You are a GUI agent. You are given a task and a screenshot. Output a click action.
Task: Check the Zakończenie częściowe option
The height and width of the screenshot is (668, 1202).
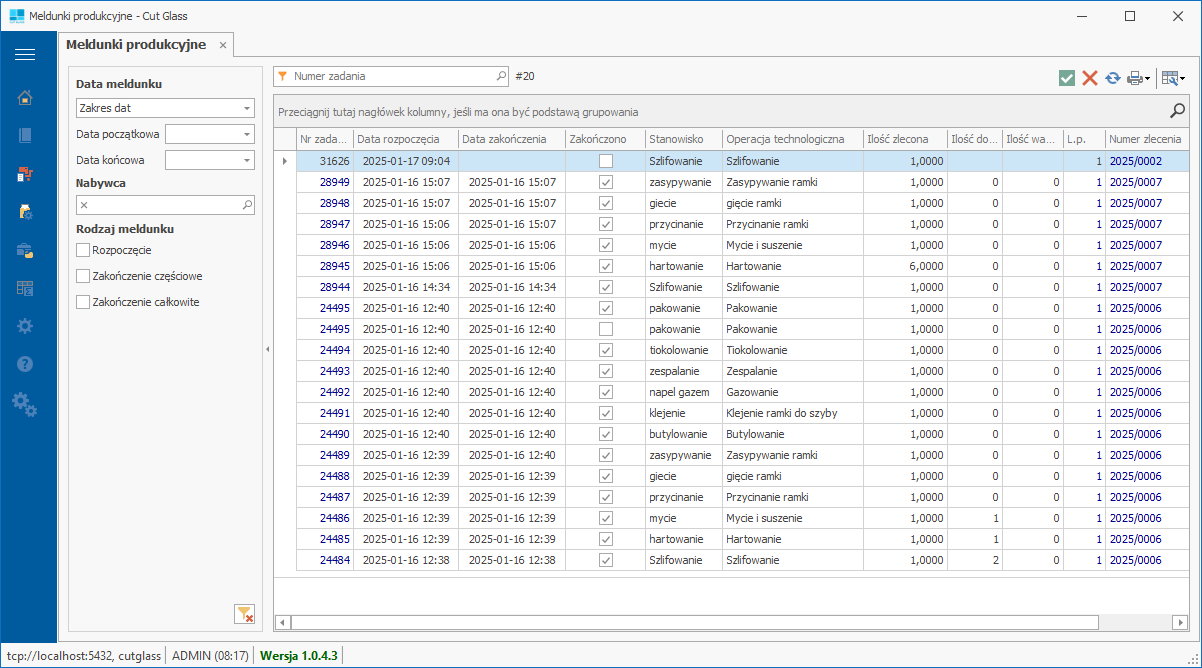(x=83, y=276)
